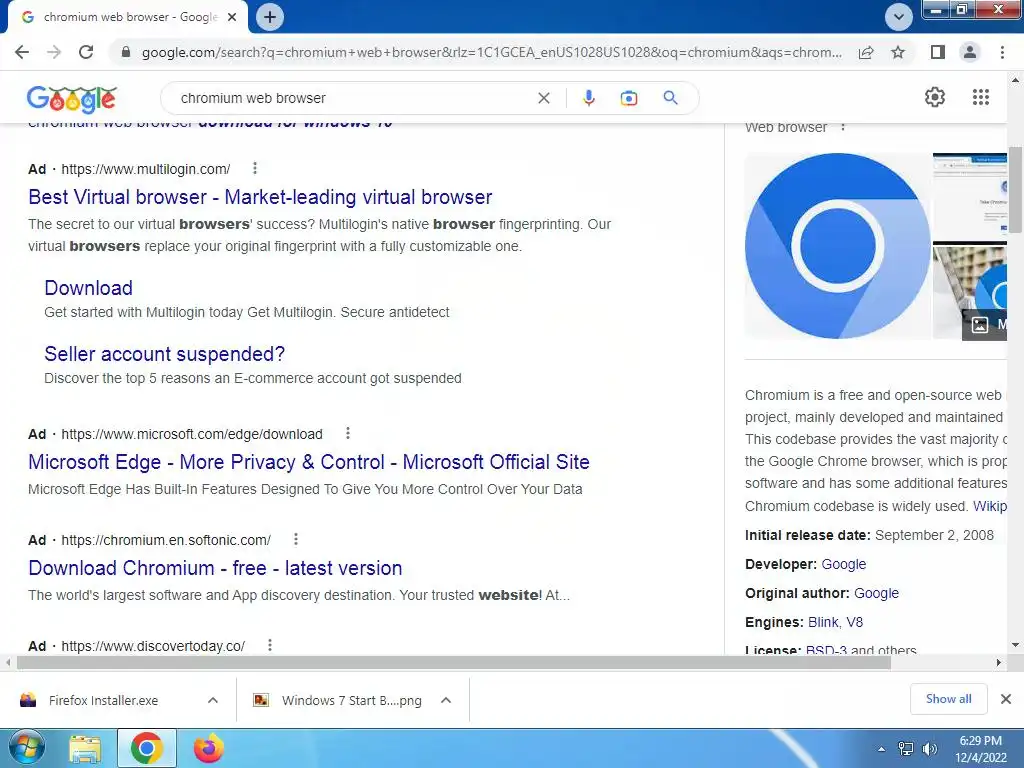Open the Chrome three-dot menu

point(1002,52)
